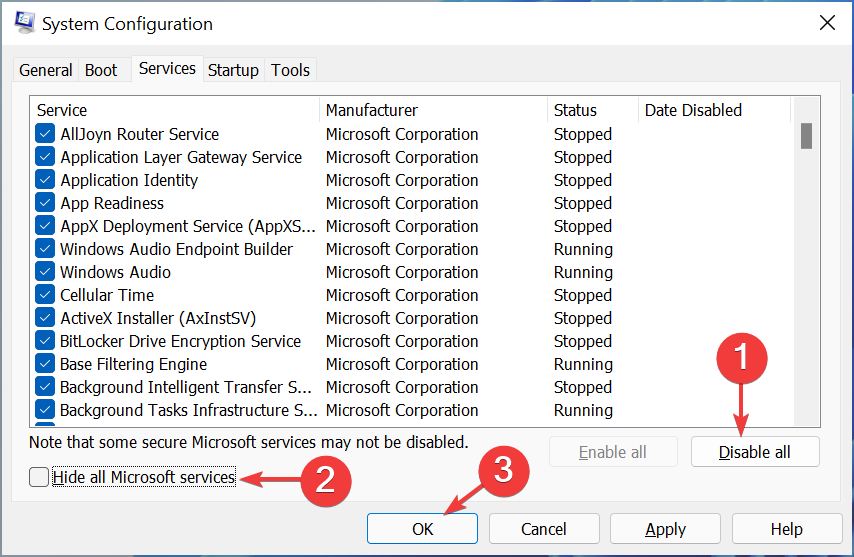Open the Boot tab
The width and height of the screenshot is (854, 557).
101,70
